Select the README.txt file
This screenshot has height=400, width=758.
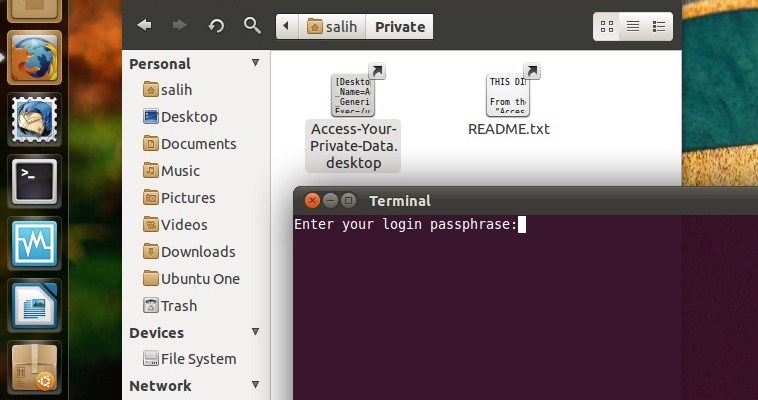click(x=508, y=100)
